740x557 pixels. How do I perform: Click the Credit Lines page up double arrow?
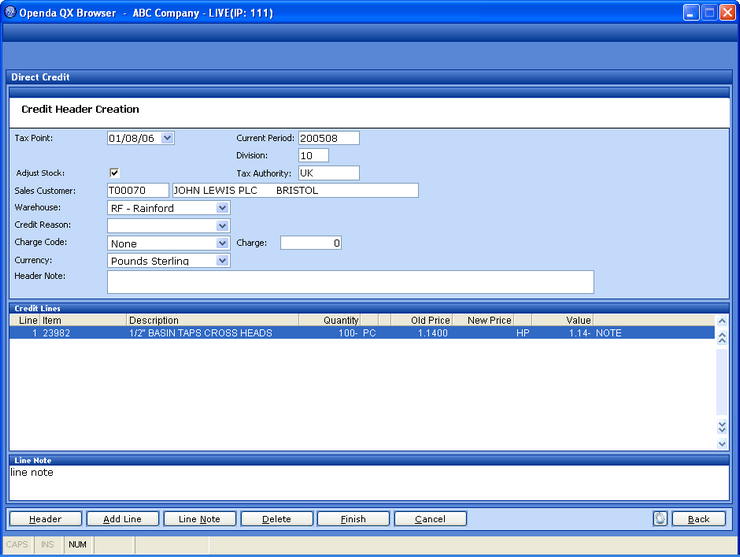[722, 338]
